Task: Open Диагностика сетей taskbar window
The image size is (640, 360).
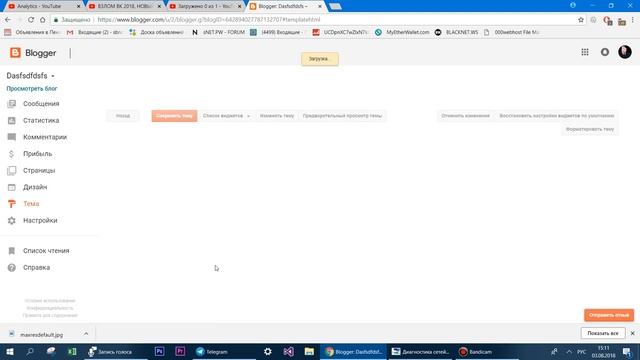Action: pos(420,351)
